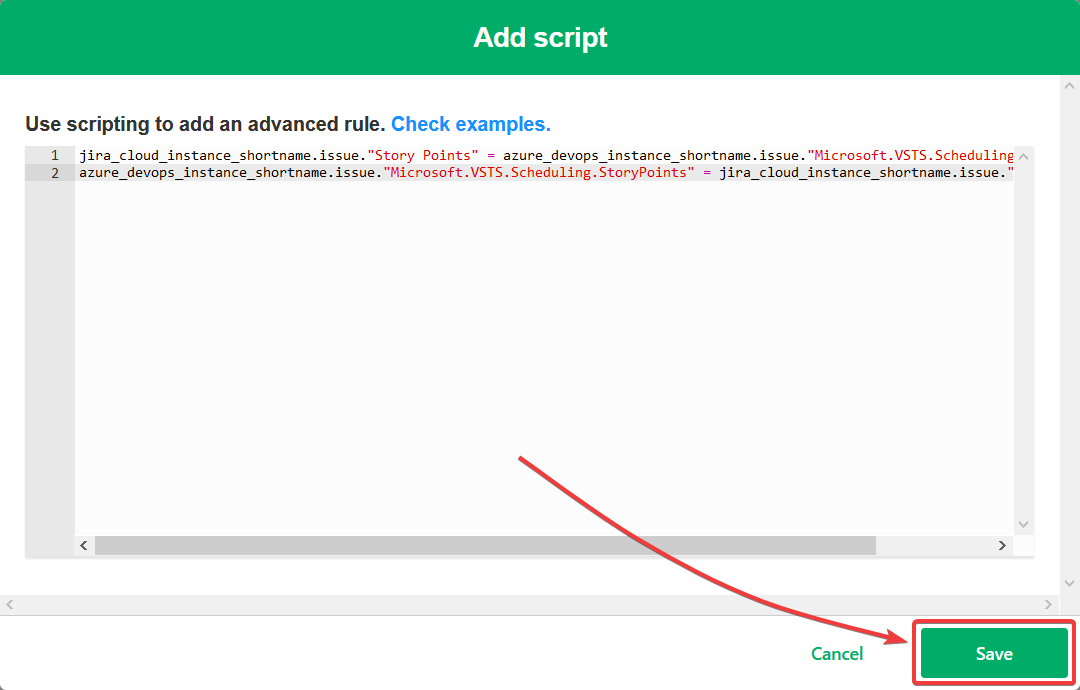Click the Cancel button
The image size is (1080, 690).
(x=837, y=654)
